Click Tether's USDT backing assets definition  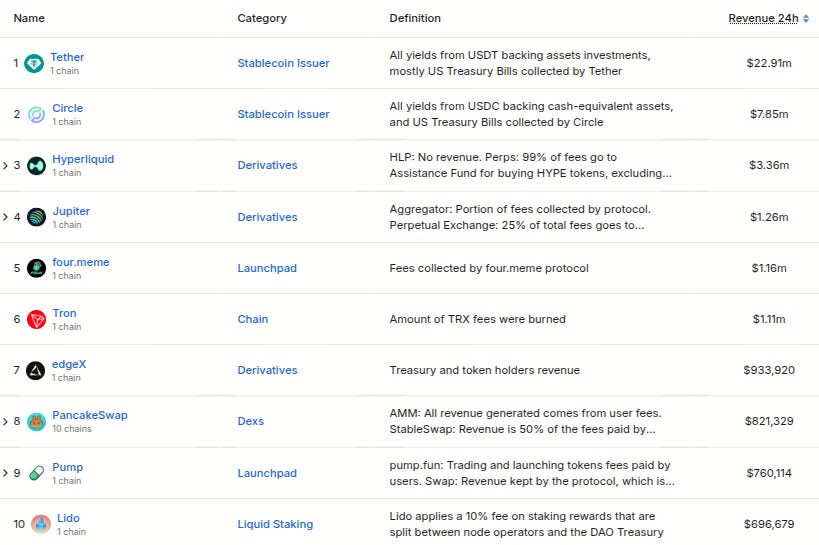[x=520, y=63]
